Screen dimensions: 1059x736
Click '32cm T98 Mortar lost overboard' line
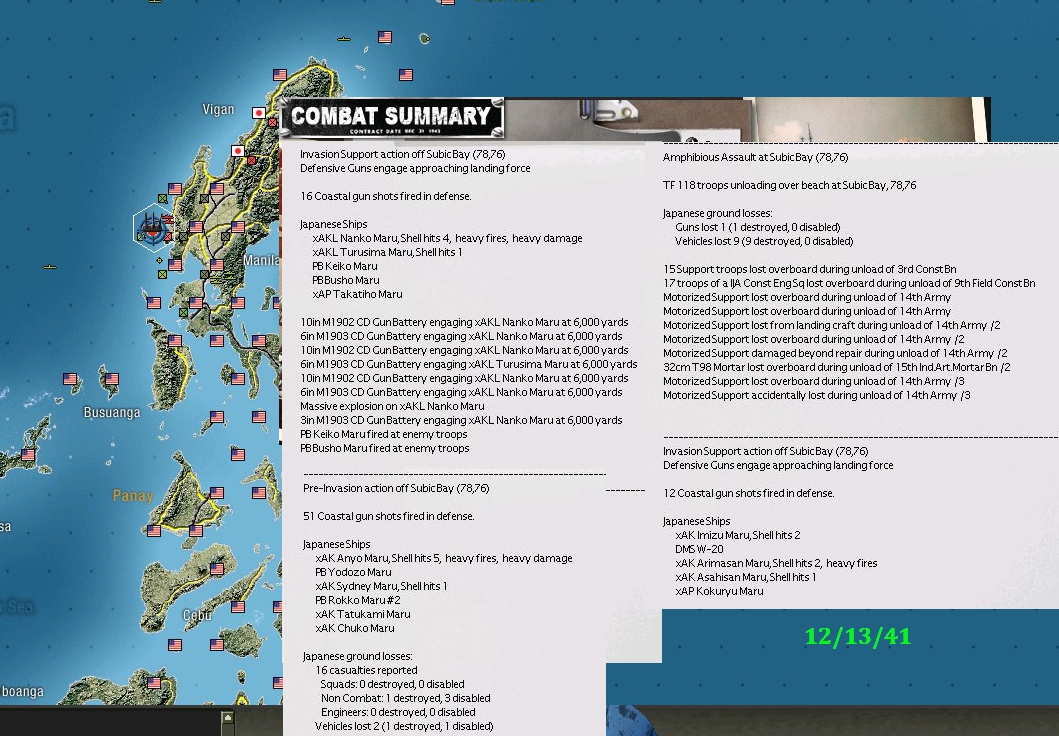(837, 367)
